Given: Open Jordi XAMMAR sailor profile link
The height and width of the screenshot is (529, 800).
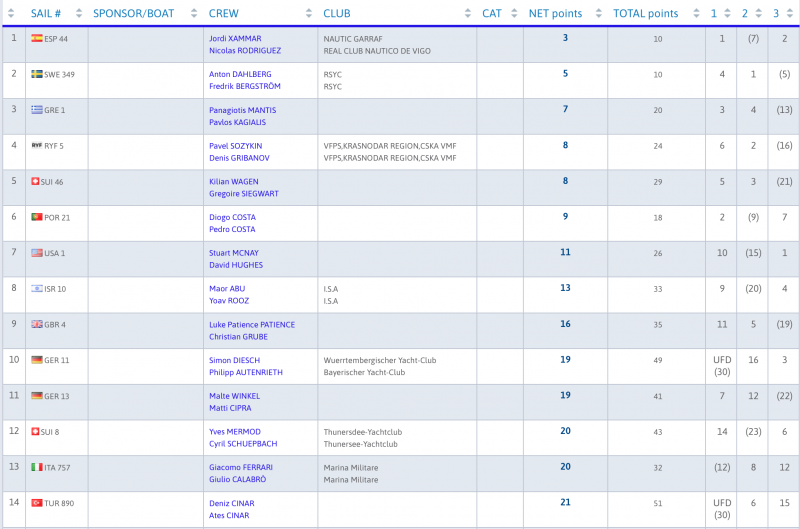Looking at the screenshot, I should pos(236,38).
